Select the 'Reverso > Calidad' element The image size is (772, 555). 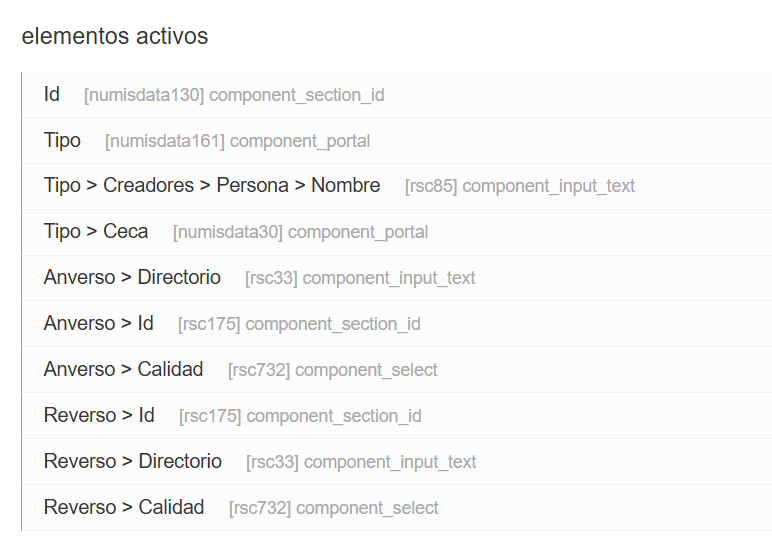tap(124, 508)
